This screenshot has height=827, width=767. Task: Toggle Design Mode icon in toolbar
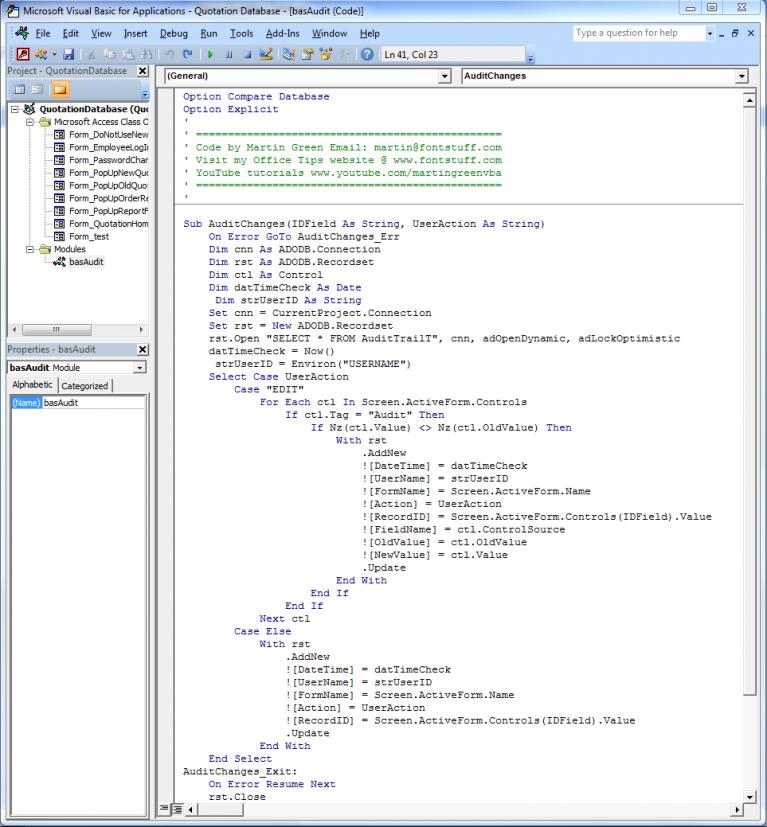click(x=267, y=54)
